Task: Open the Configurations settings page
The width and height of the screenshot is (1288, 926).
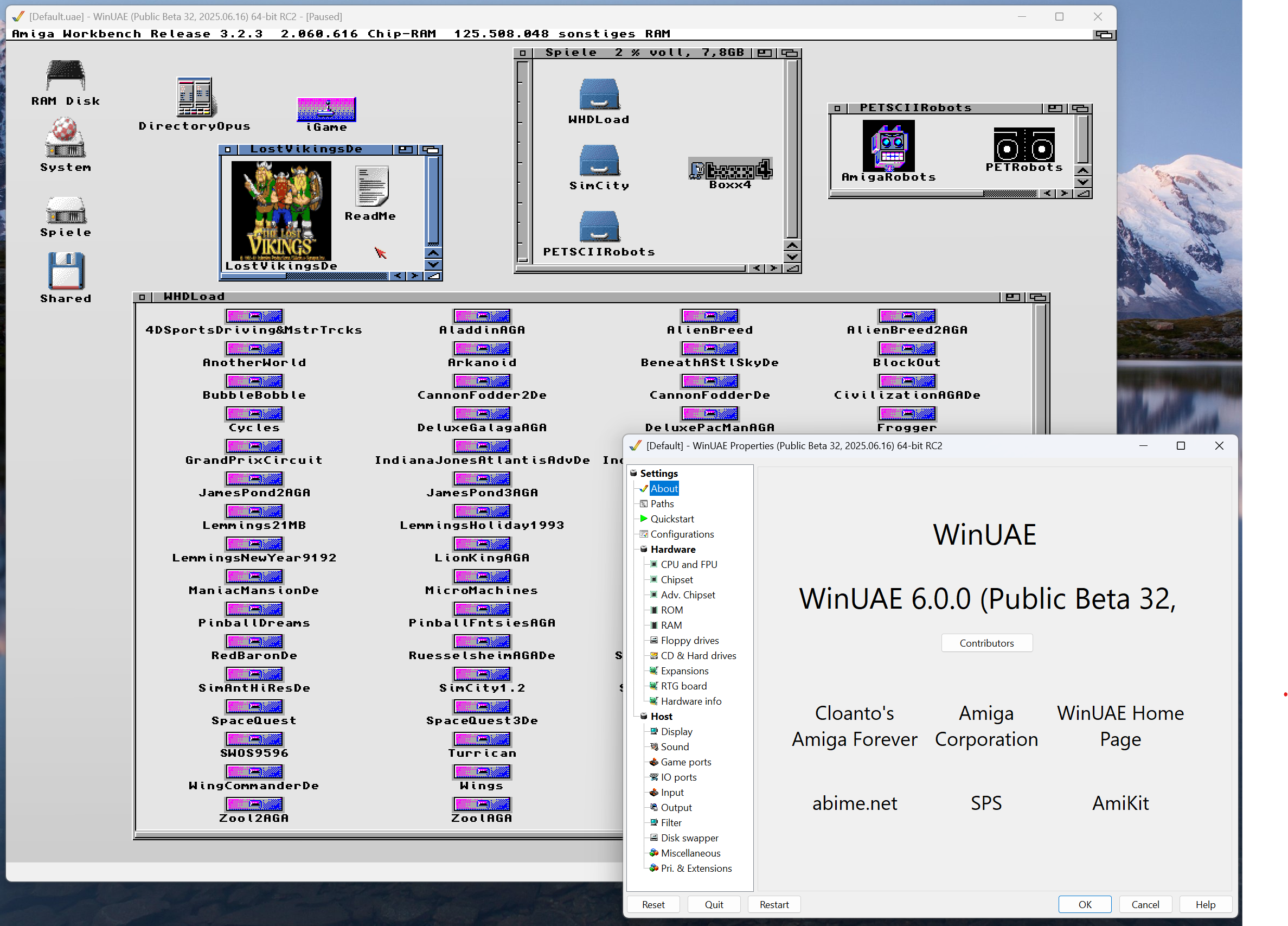Action: [682, 534]
